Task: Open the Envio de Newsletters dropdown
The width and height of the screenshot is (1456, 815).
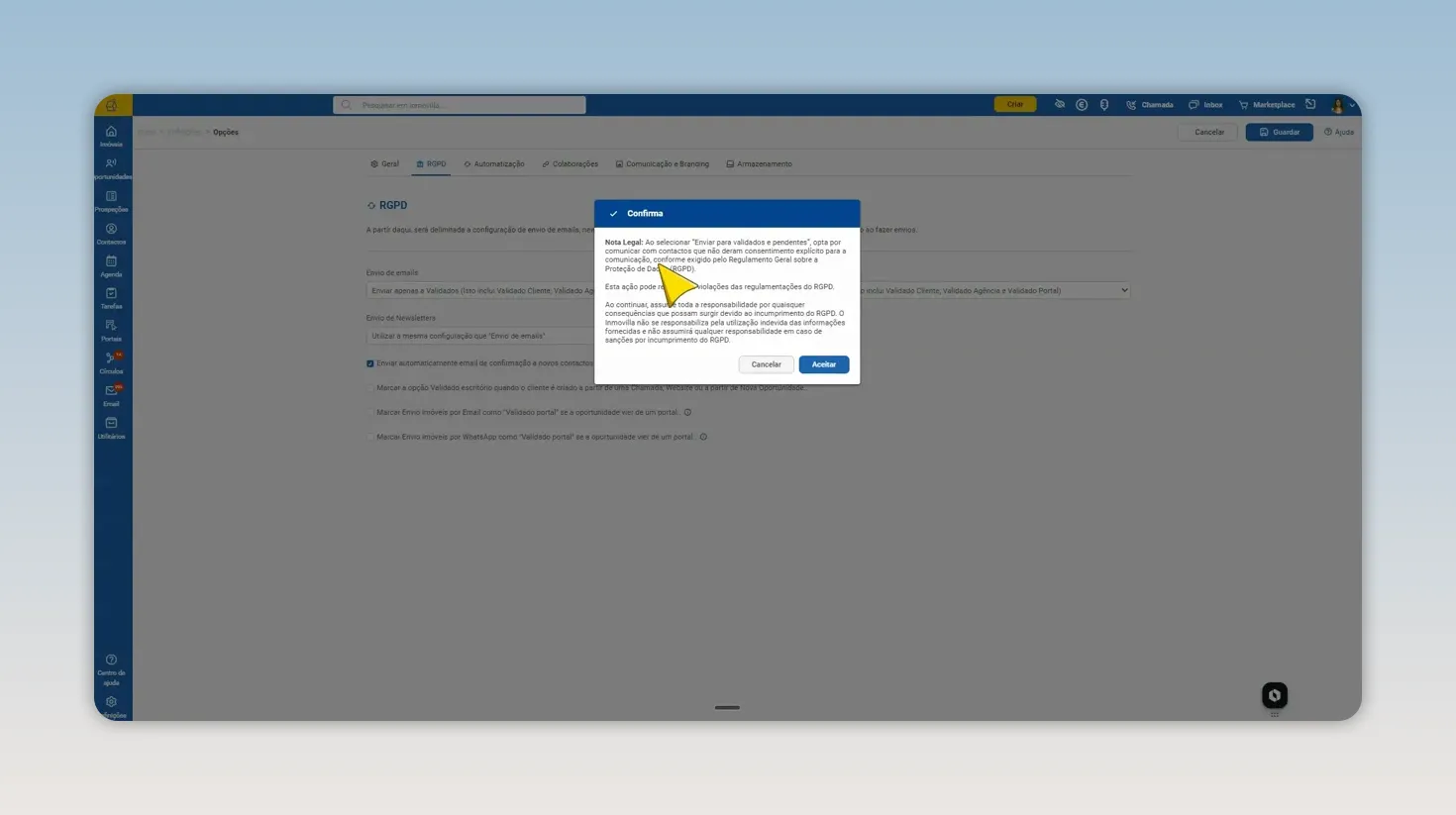Action: [x=480, y=336]
